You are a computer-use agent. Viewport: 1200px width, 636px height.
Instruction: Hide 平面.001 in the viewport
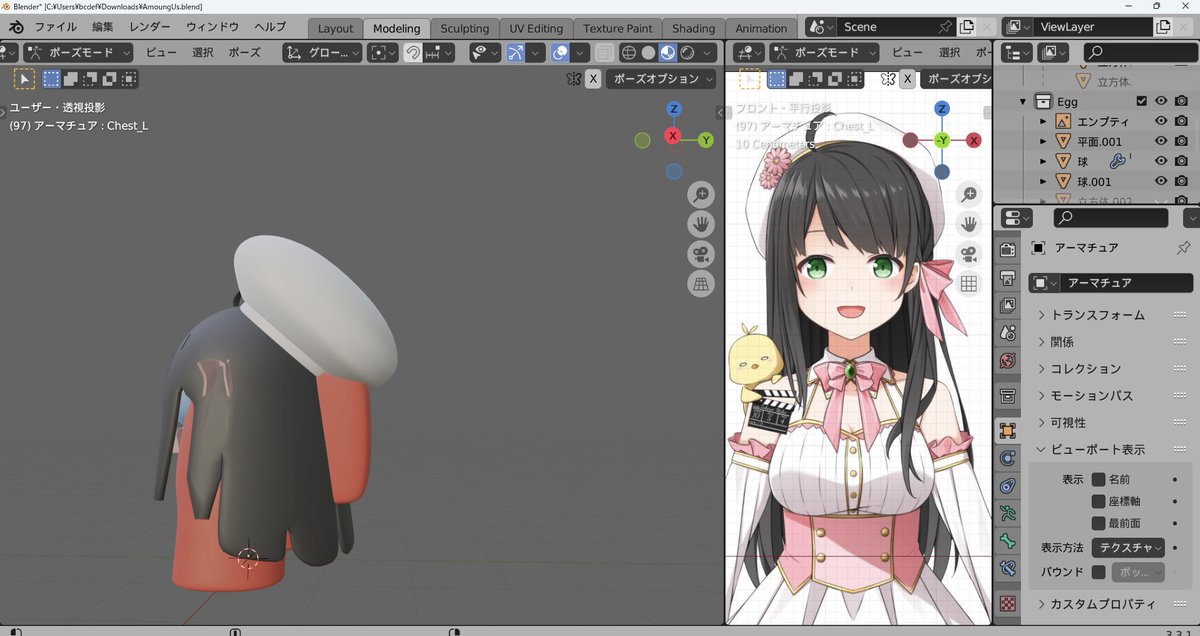click(1162, 141)
